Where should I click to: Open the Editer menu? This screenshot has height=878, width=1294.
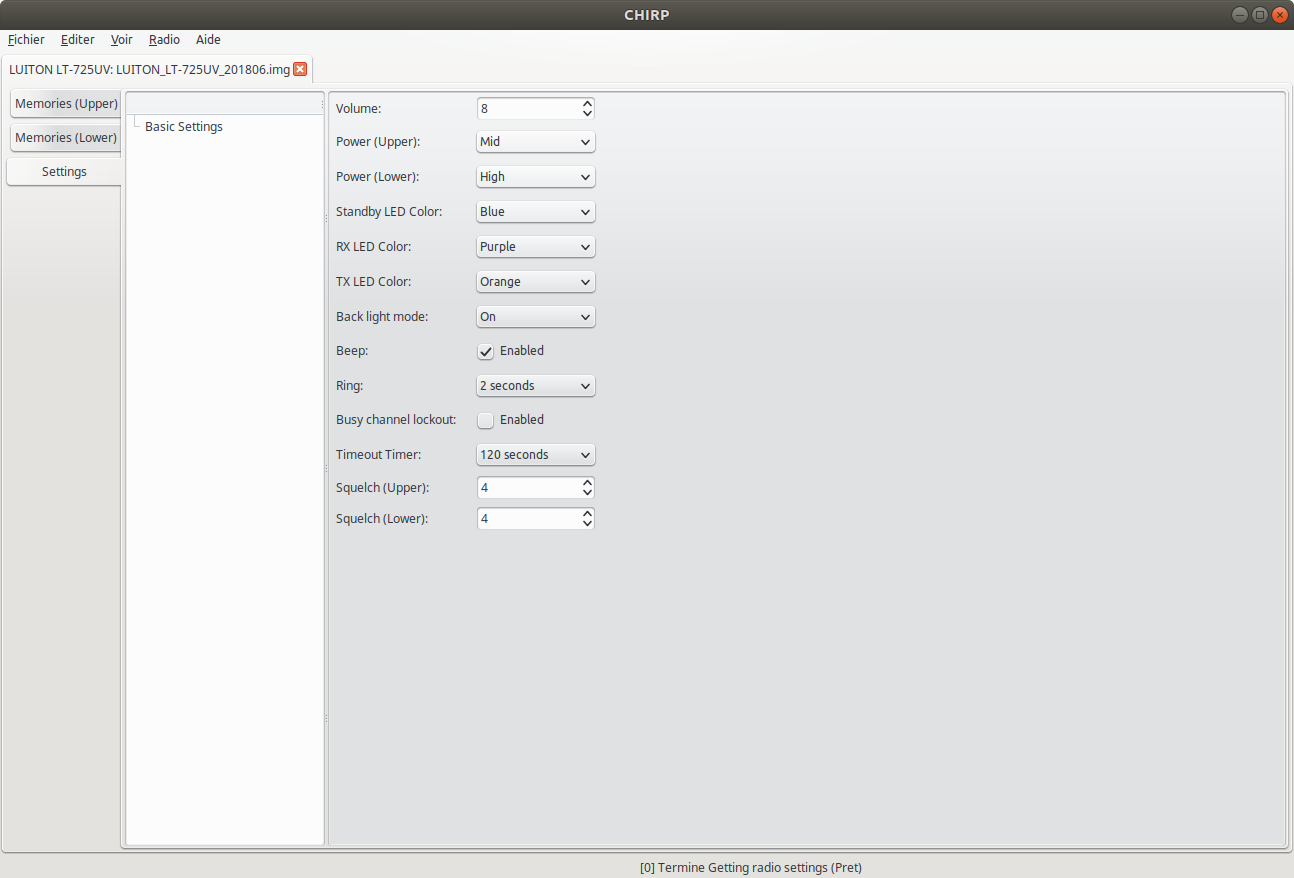pyautogui.click(x=78, y=40)
